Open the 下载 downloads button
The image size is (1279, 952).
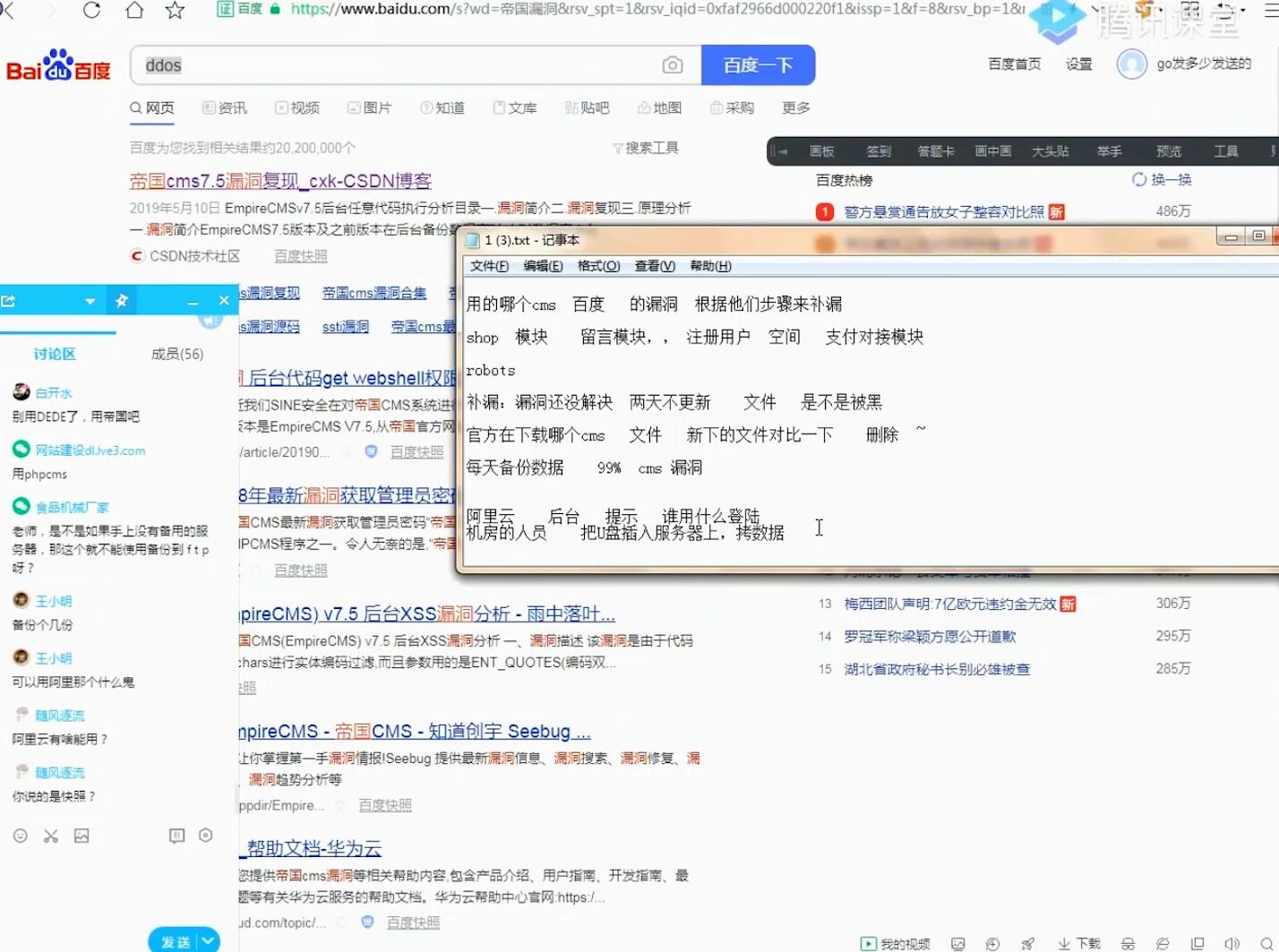click(x=1079, y=944)
